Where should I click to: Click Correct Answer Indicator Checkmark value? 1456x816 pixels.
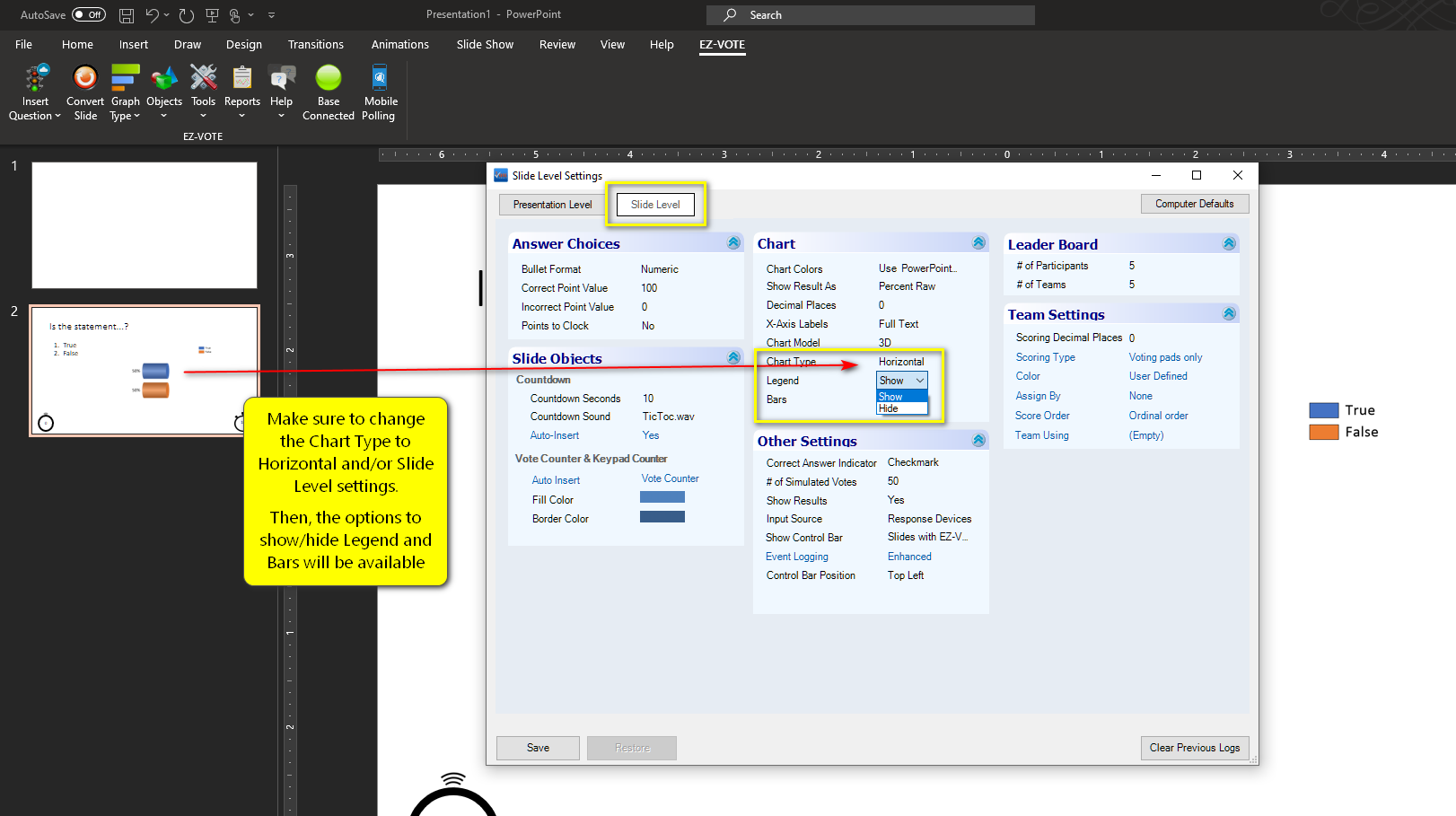coord(913,462)
